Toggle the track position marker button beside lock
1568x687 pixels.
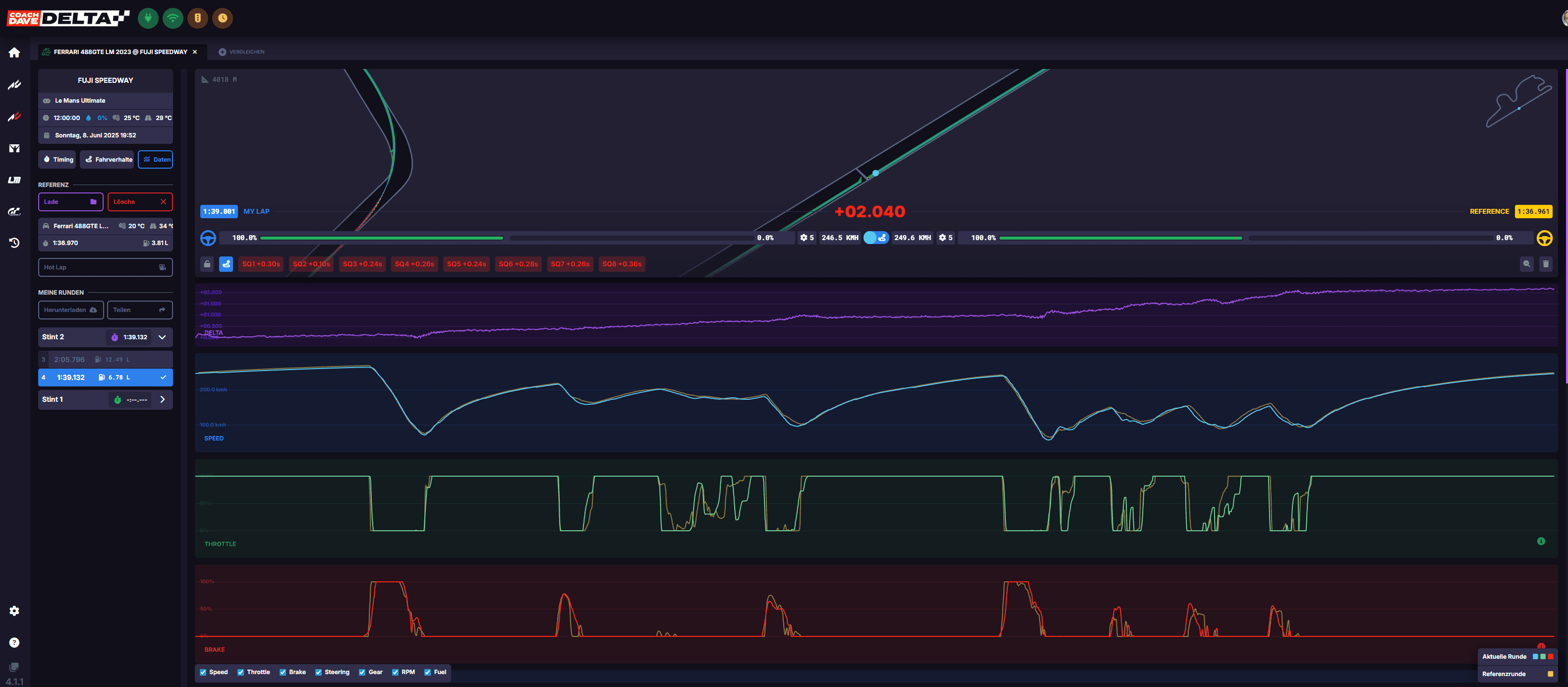(226, 264)
